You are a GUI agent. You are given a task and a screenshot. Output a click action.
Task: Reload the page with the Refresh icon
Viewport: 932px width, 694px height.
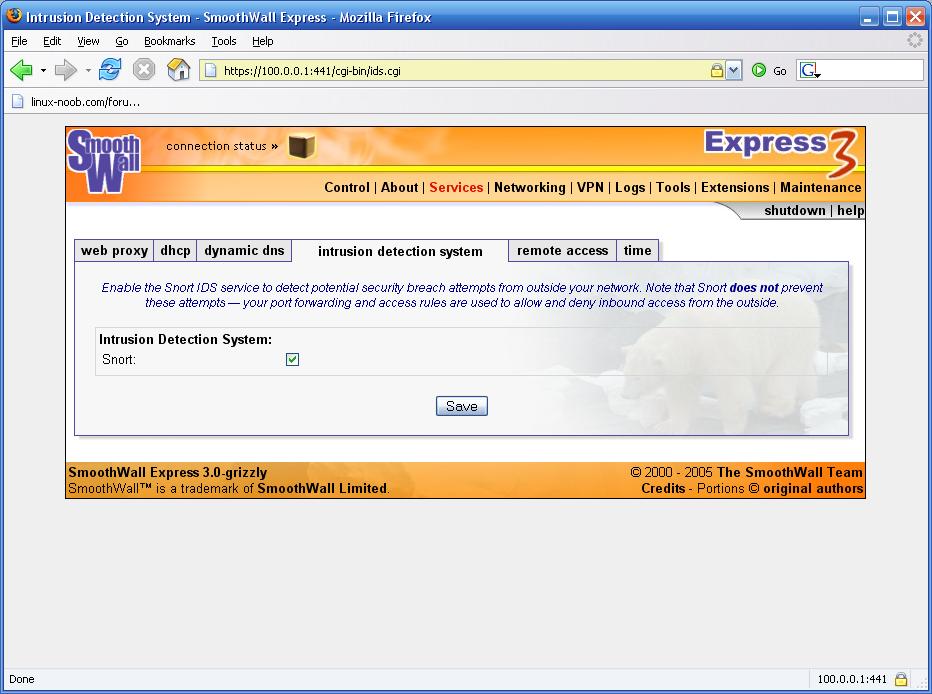click(110, 70)
